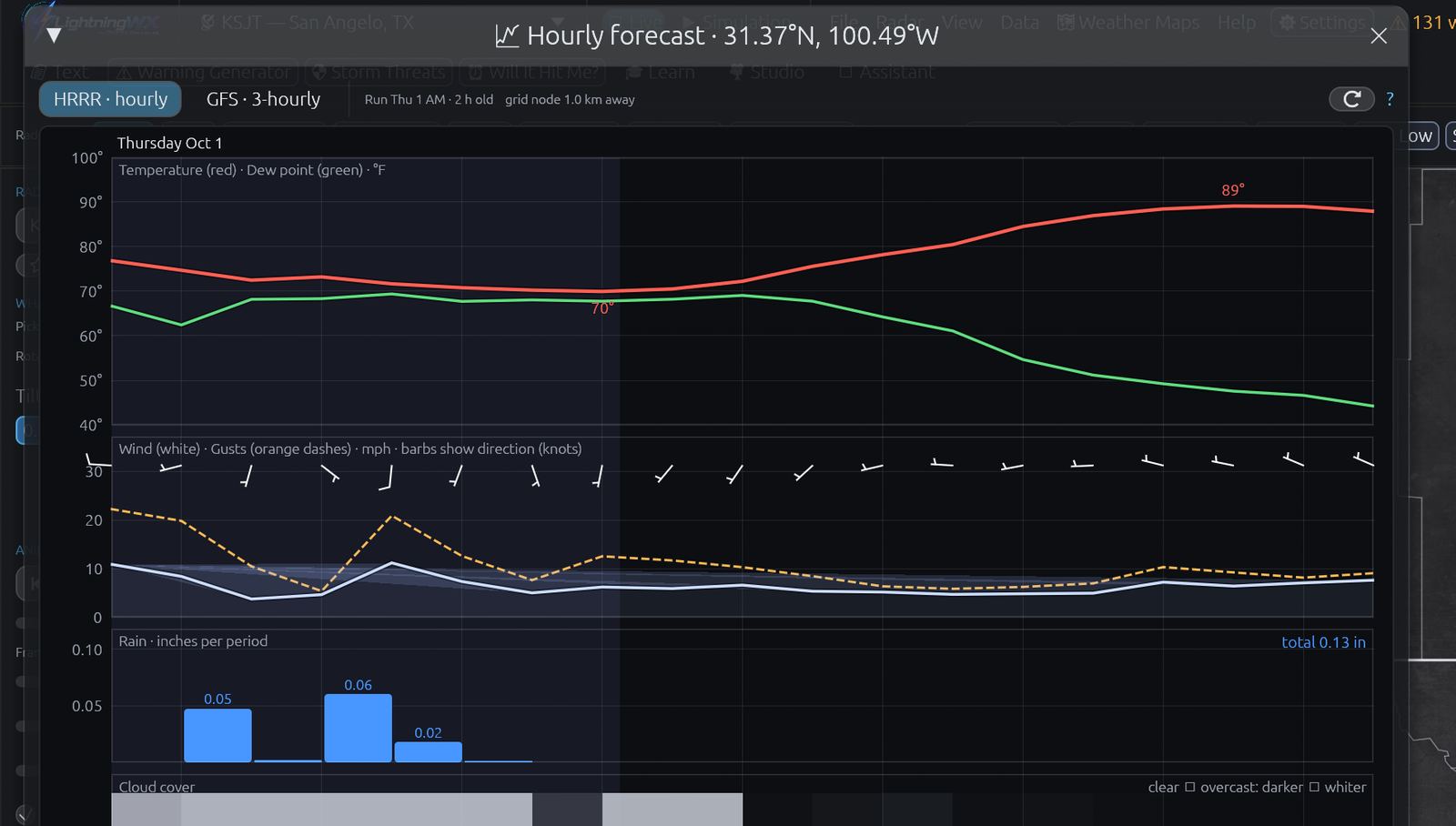This screenshot has width=1456, height=826.
Task: Click the chart icon beside Hourly forecast title
Action: [x=507, y=35]
